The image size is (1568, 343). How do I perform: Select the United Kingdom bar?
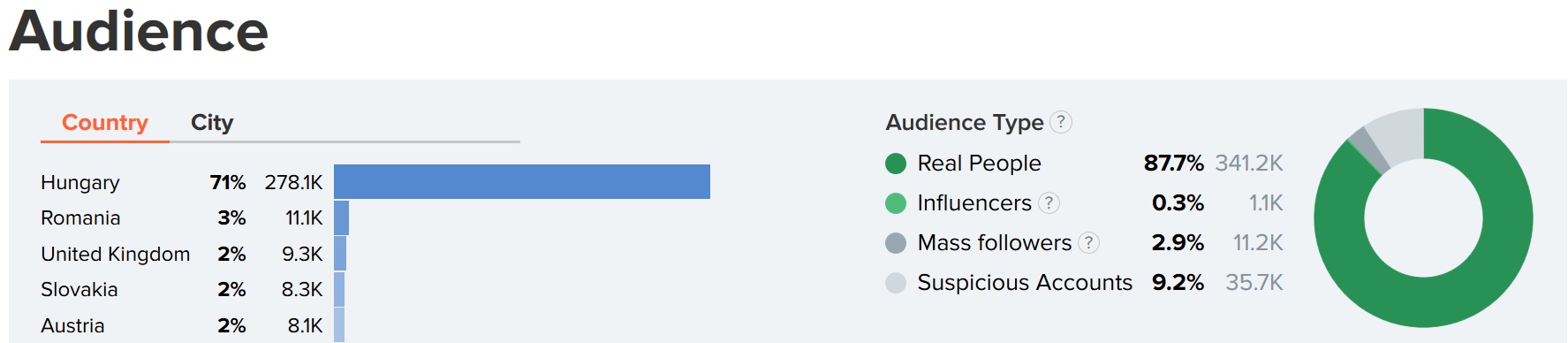click(x=340, y=254)
